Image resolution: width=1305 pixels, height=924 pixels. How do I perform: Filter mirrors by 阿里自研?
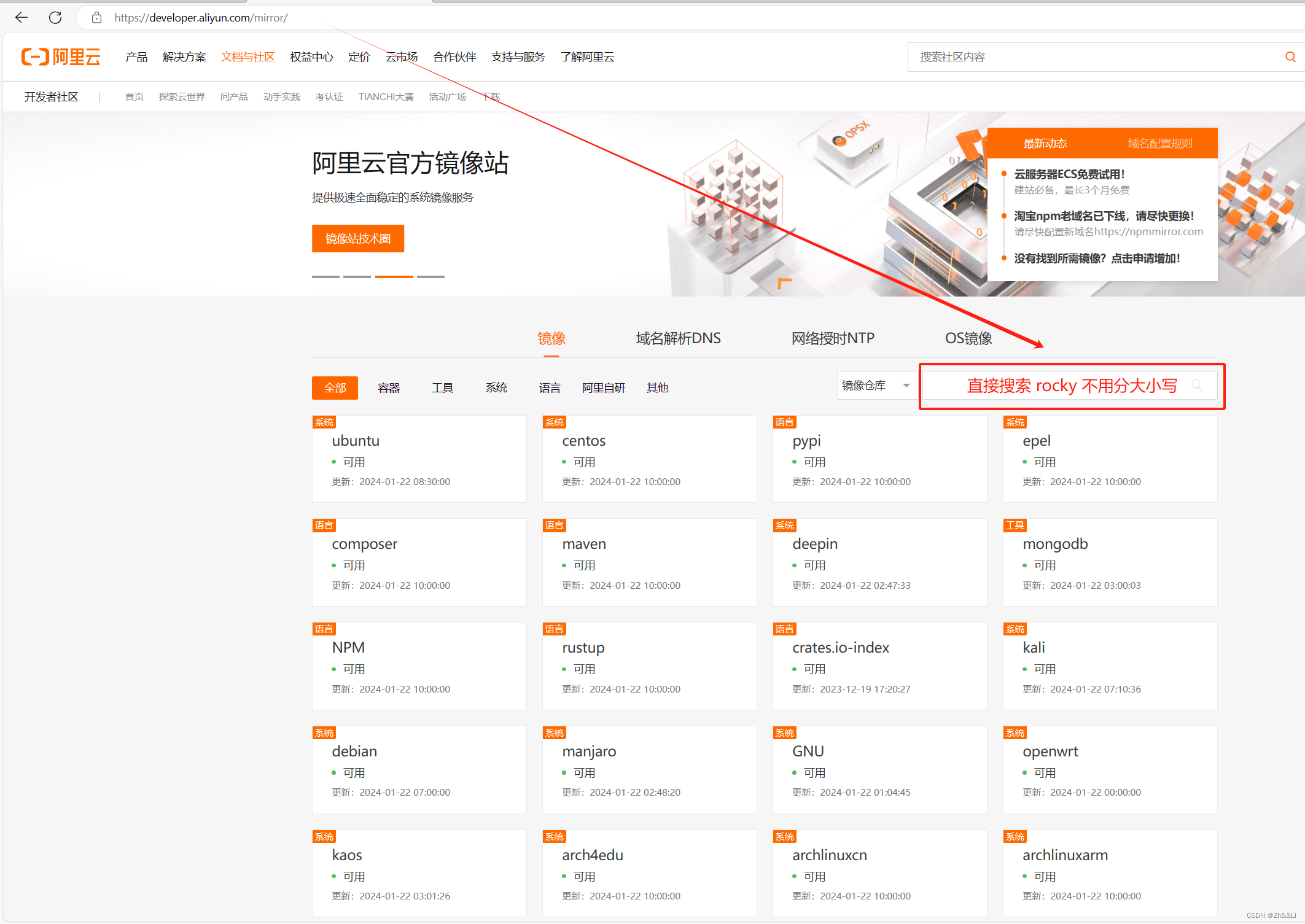coord(604,388)
